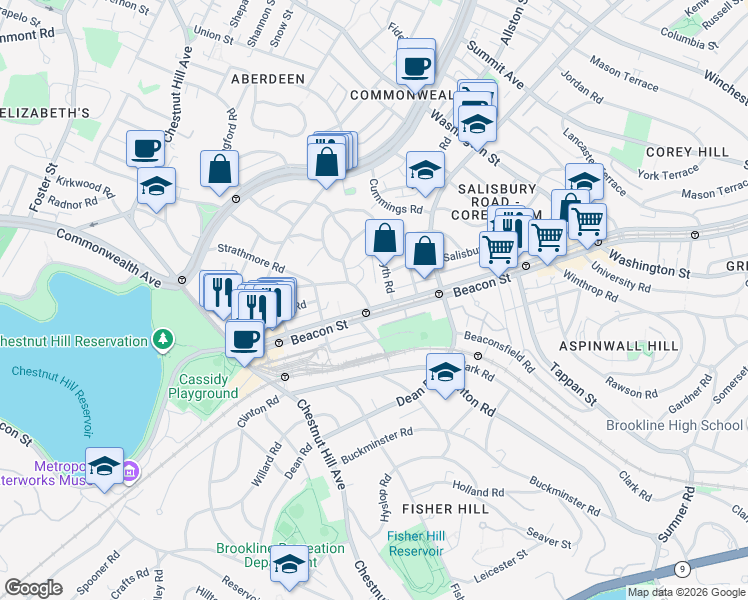Image resolution: width=748 pixels, height=600 pixels.
Task: Select the middle shopping cart marker
Action: (548, 238)
